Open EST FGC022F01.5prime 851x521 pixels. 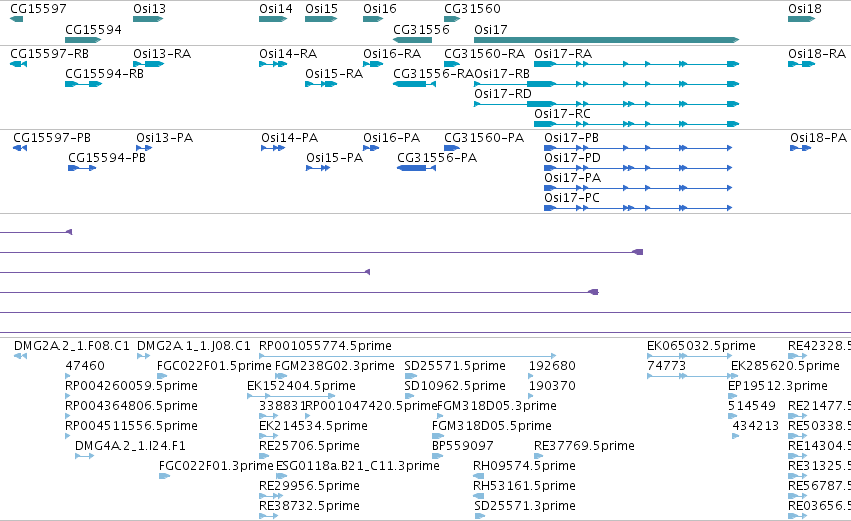tap(214, 366)
